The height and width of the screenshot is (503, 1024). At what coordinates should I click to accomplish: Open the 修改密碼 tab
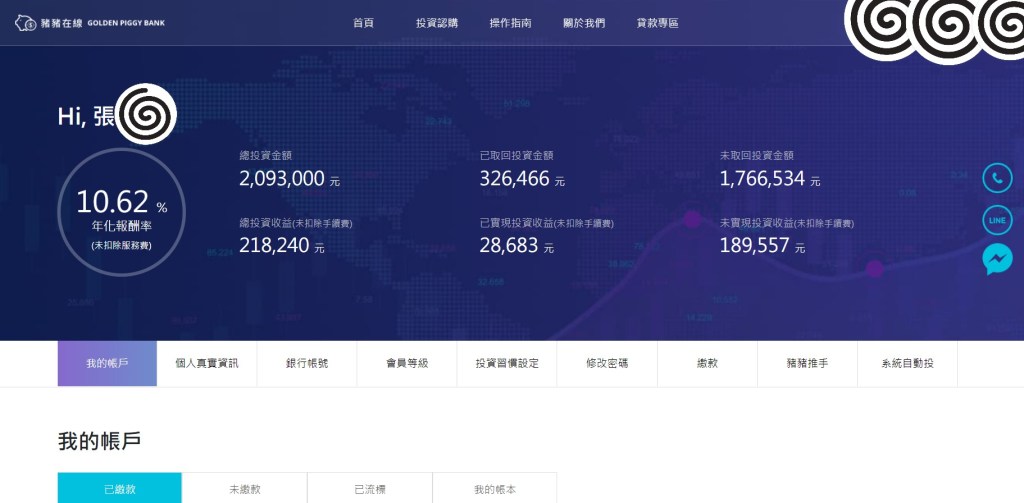click(607, 363)
